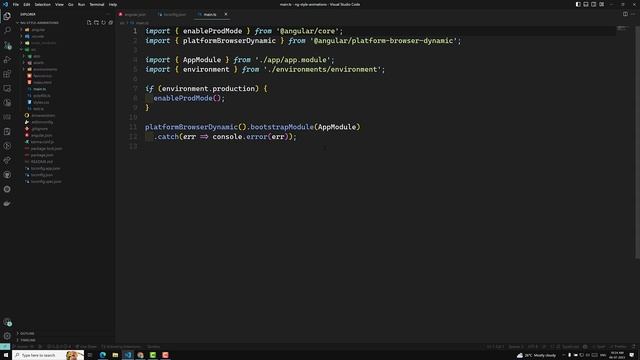640x360 pixels.
Task: Select main.ts in the file tree
Action: (40, 89)
